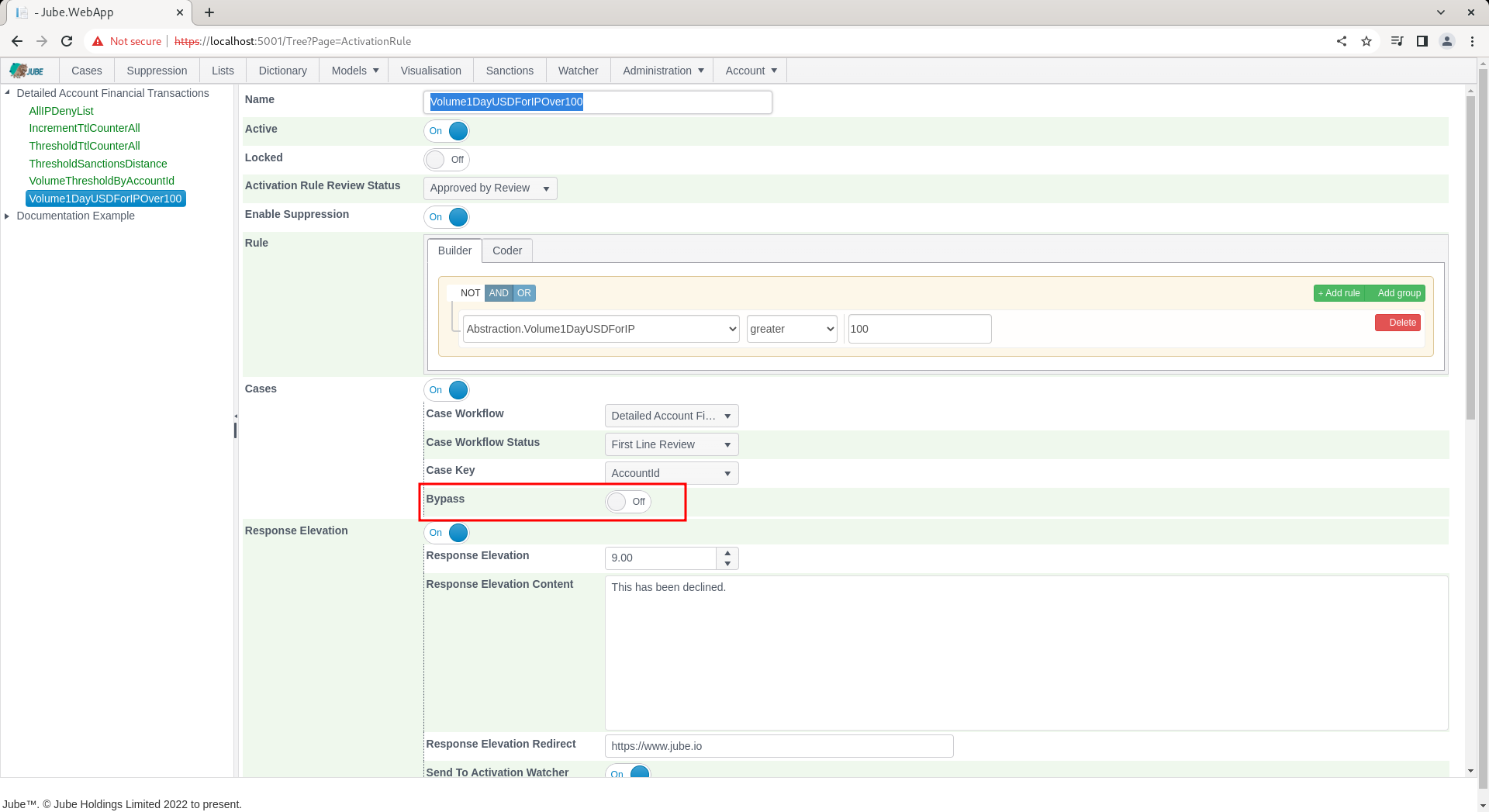Reload the current page

[x=67, y=41]
